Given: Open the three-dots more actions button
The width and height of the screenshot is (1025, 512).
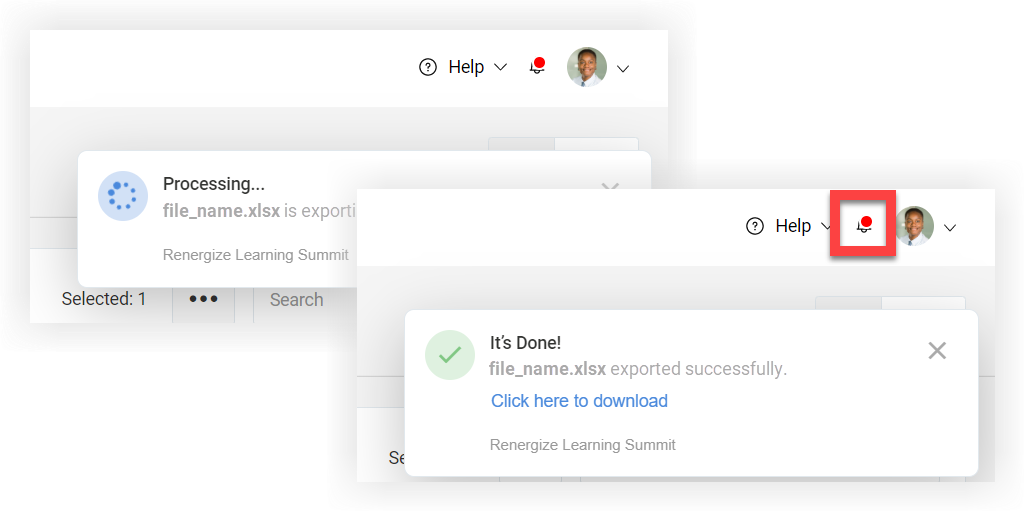Looking at the screenshot, I should (x=203, y=299).
